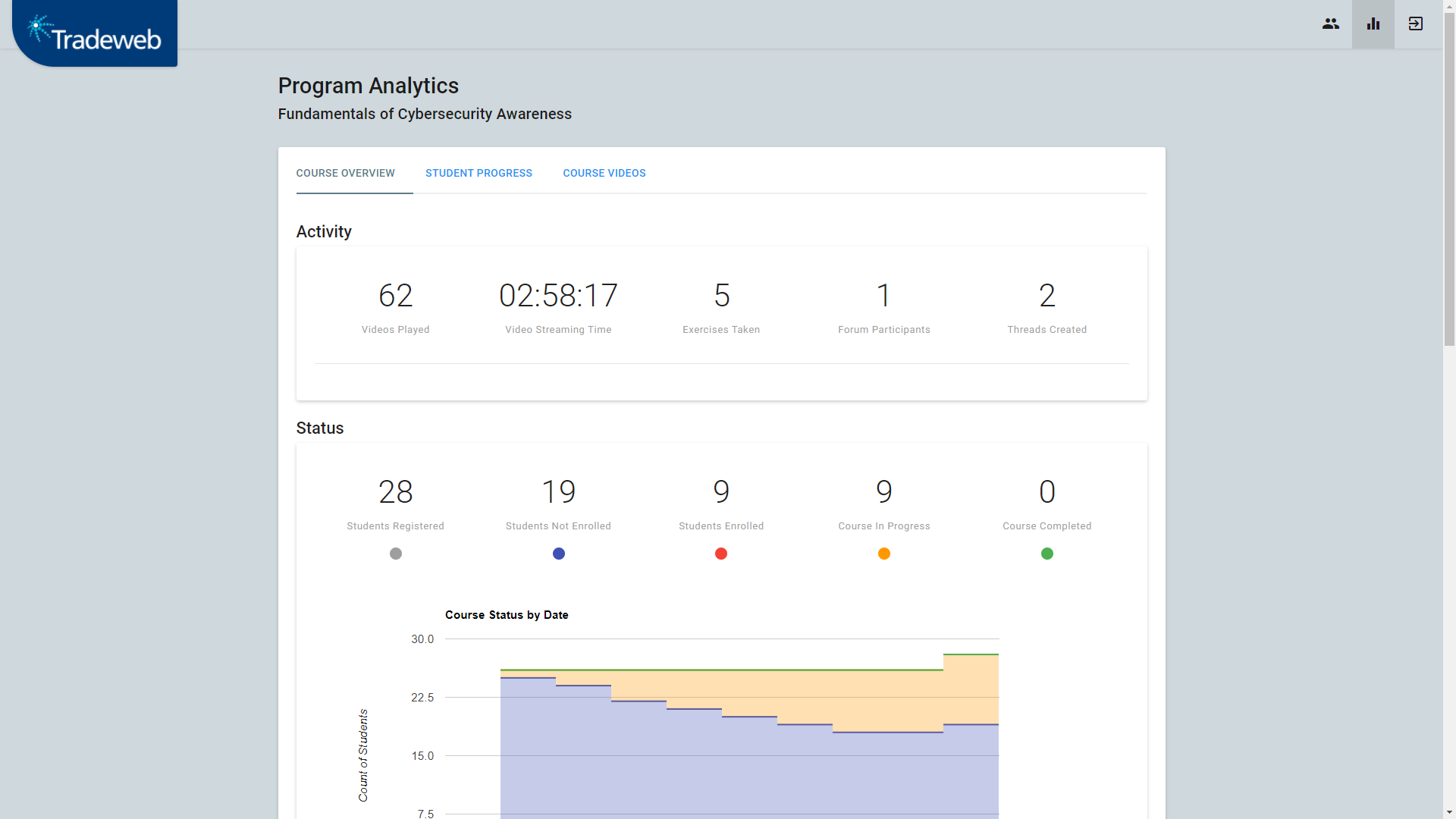
Task: Click the logout exit icon
Action: 1415,24
